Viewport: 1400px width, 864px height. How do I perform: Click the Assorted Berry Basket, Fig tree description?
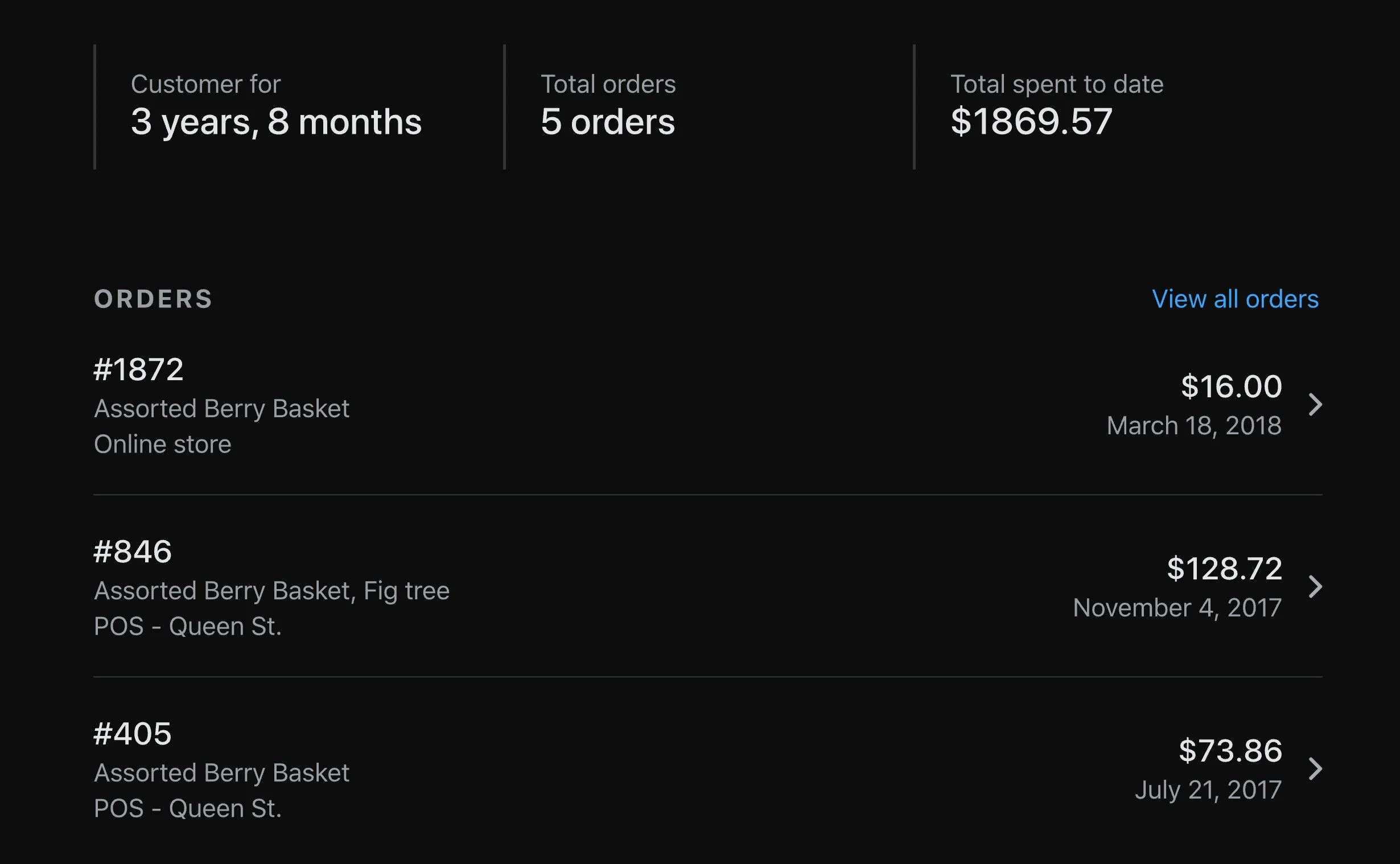271,590
